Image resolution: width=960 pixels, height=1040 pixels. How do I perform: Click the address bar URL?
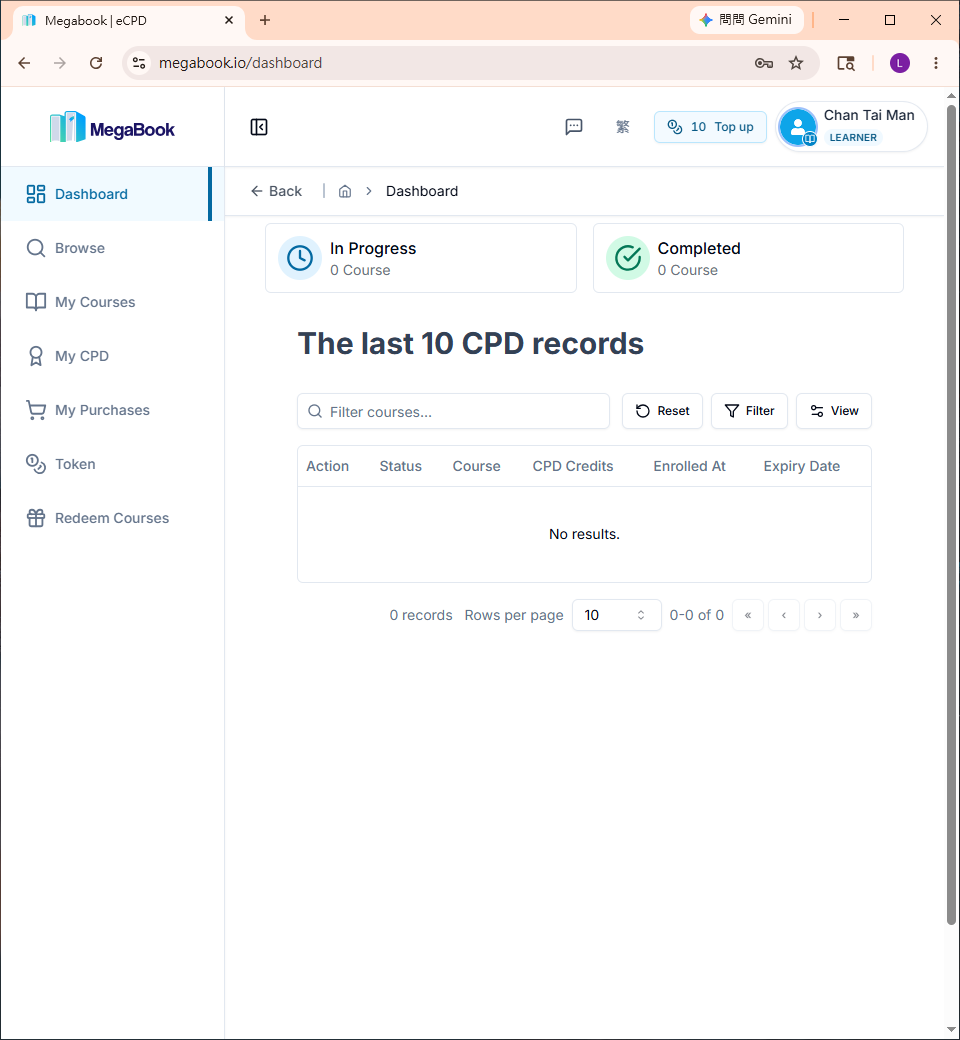[x=240, y=63]
